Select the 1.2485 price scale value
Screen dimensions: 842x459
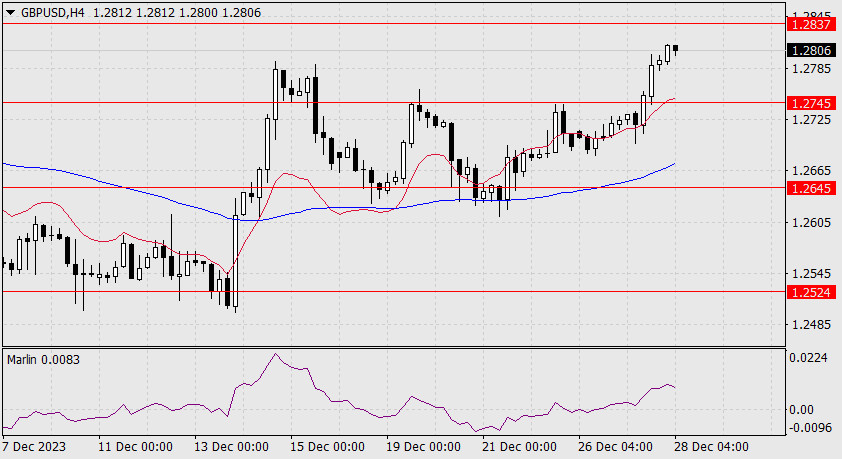tap(811, 325)
